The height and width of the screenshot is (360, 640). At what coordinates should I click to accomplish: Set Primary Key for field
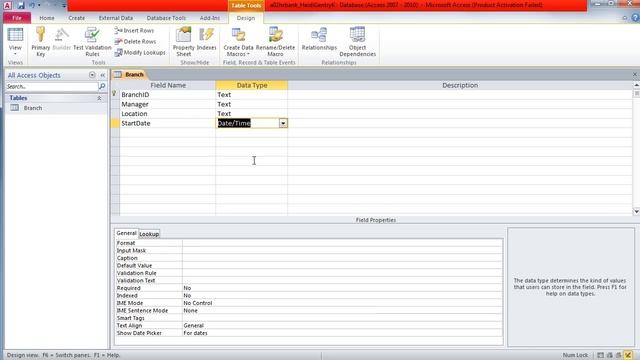(x=40, y=42)
